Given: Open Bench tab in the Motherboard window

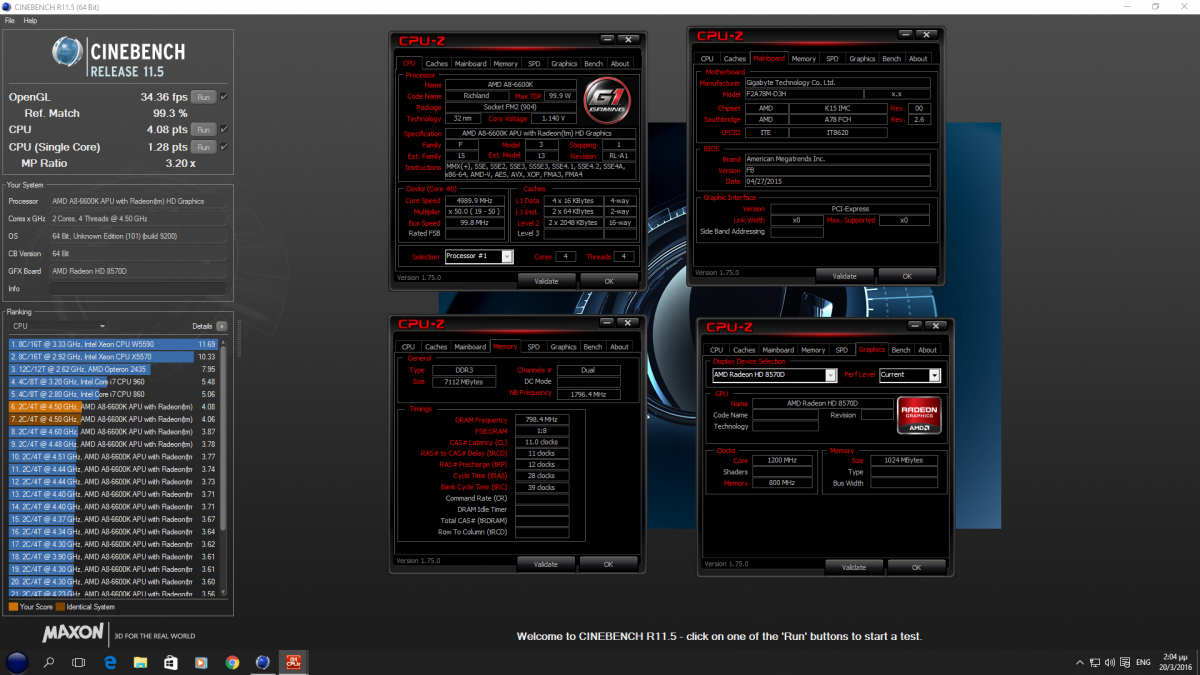Looking at the screenshot, I should (891, 59).
